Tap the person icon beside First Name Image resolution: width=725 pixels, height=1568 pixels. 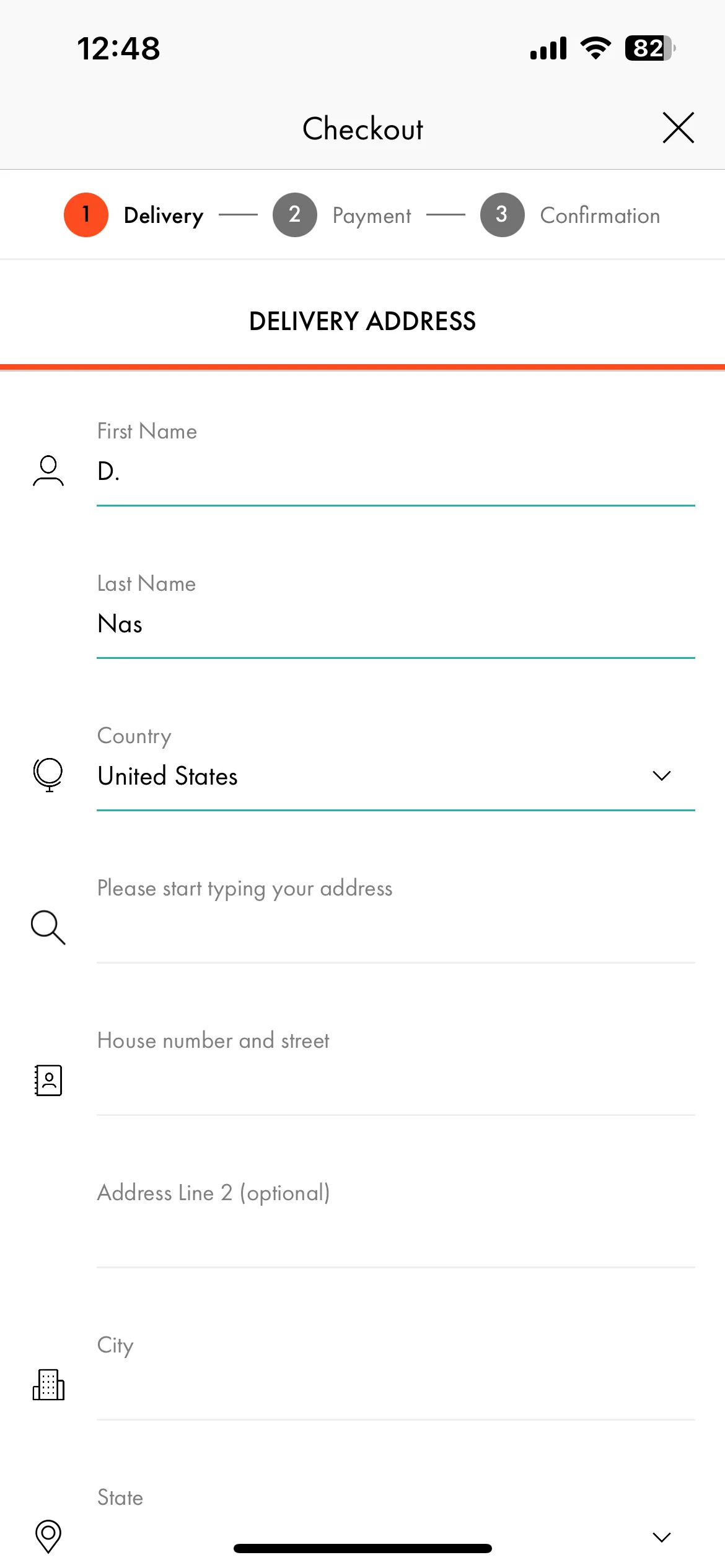[x=48, y=471]
